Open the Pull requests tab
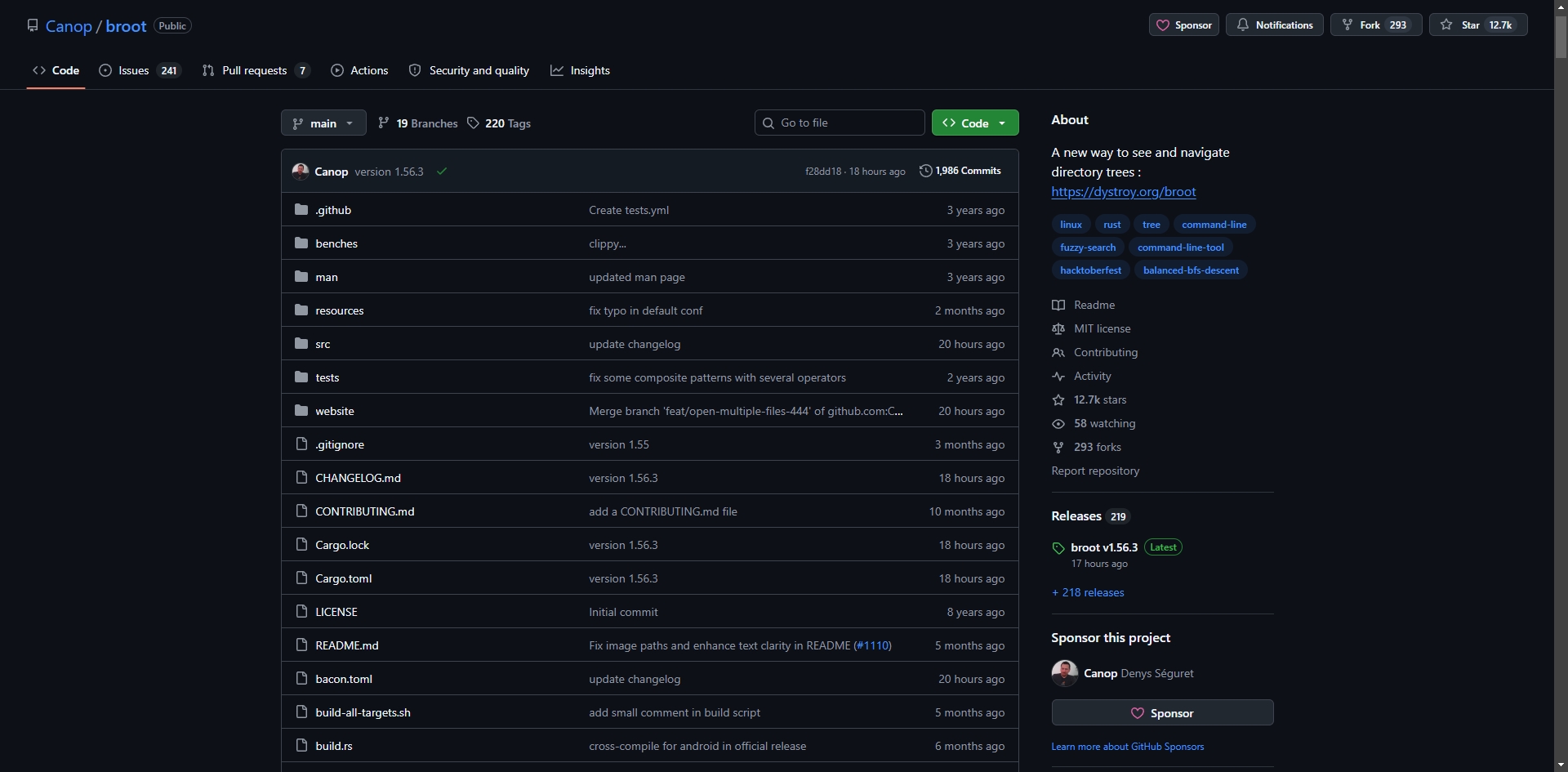1568x772 pixels. click(x=256, y=70)
